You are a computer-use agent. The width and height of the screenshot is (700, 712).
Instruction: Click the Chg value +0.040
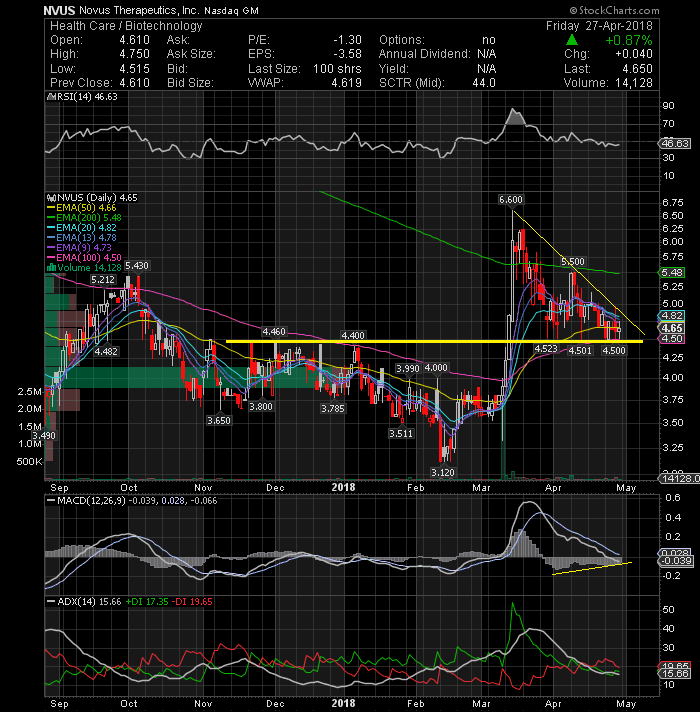pyautogui.click(x=634, y=54)
